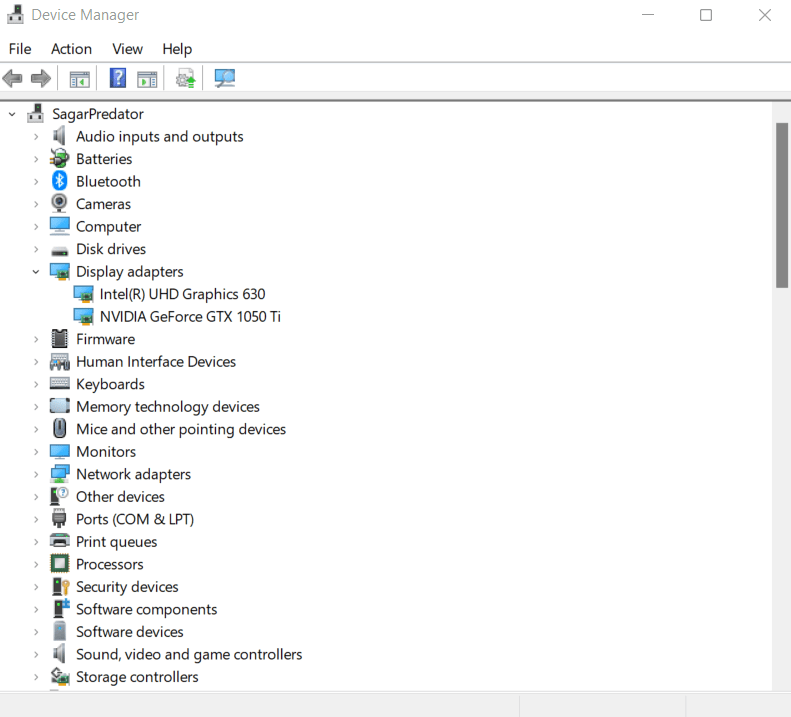Click the Disk drives icon
Image resolution: width=791 pixels, height=717 pixels.
(x=60, y=251)
